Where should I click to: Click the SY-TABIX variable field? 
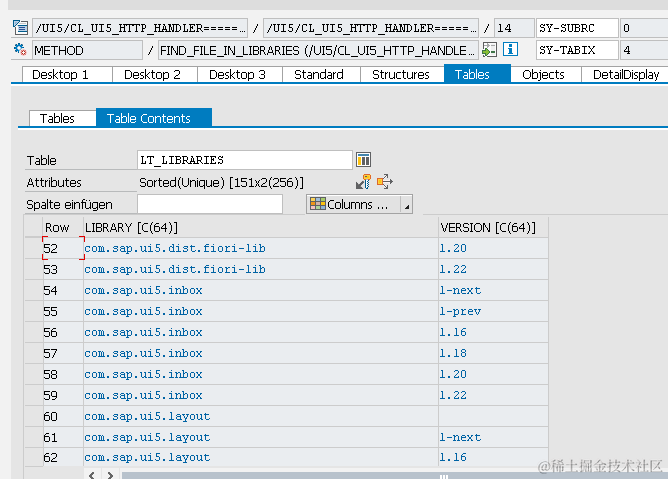[x=577, y=50]
